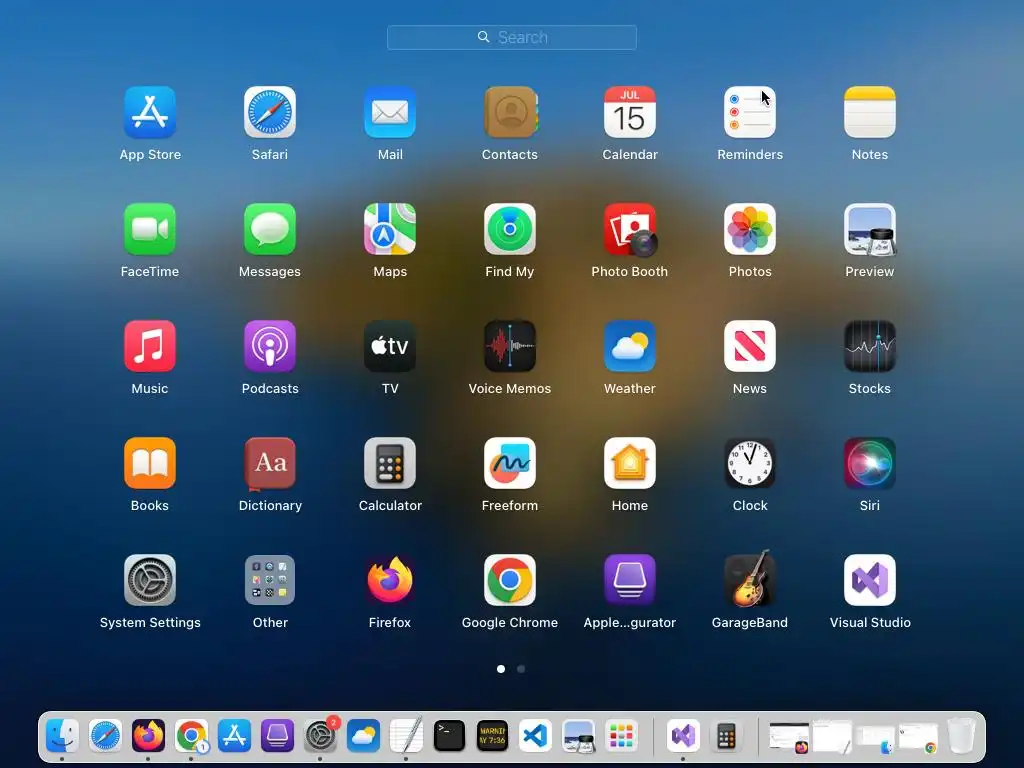Open Google Chrome from Launchpad grid
Screen dimensions: 1024x768
point(510,580)
